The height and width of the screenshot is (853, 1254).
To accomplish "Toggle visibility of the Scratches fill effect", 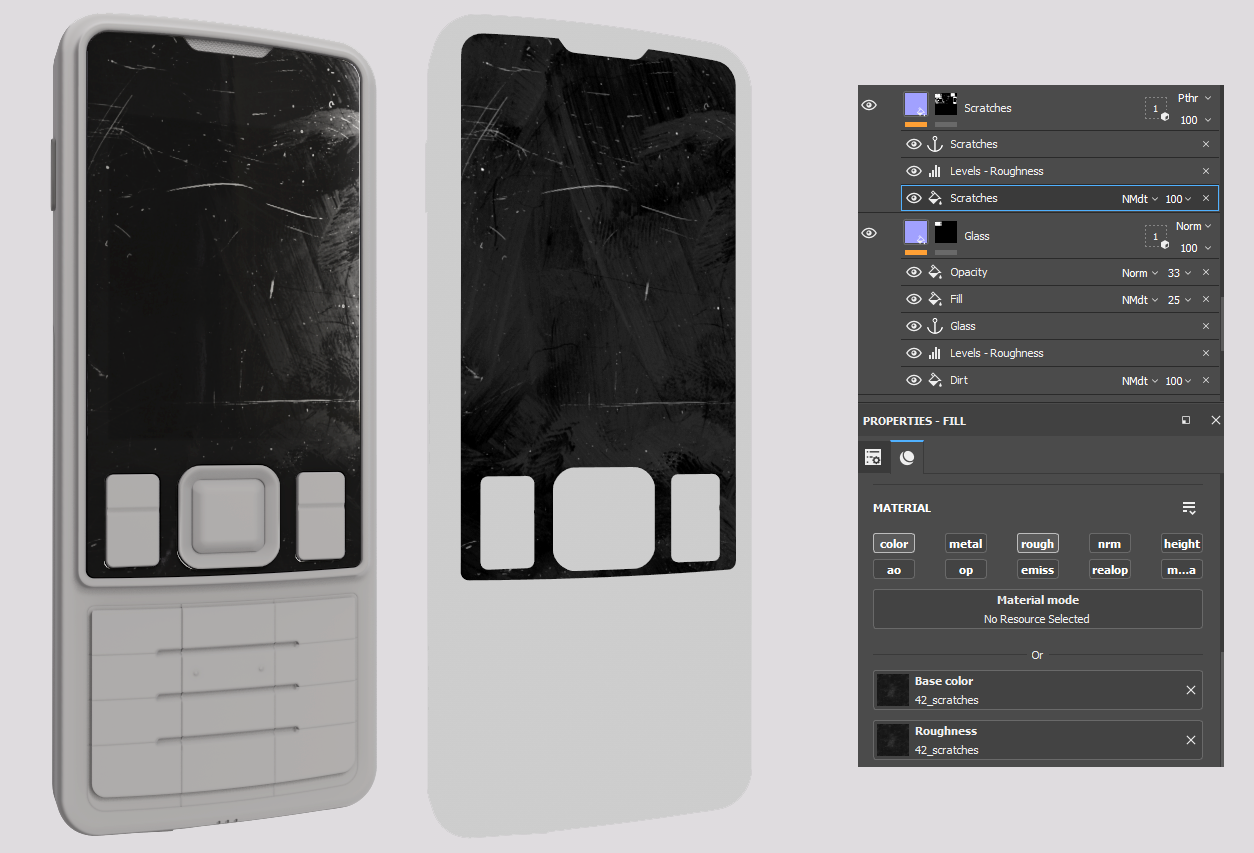I will [913, 198].
